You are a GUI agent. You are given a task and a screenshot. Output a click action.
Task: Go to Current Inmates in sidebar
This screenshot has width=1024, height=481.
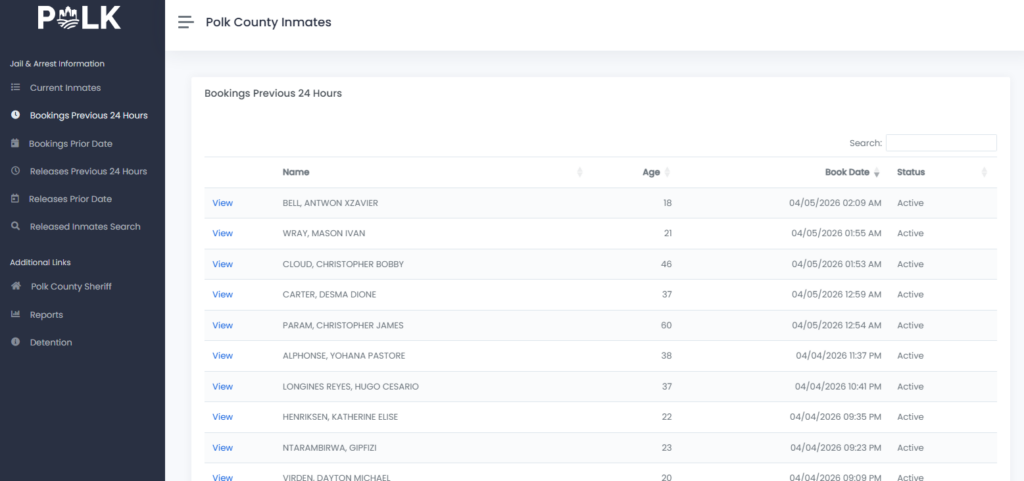[65, 88]
